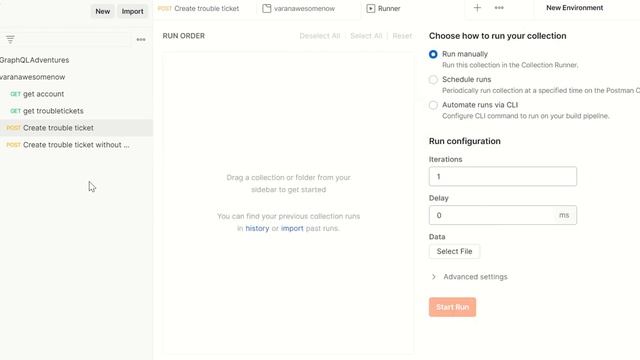Open New Environment selector
Viewport: 640px width, 360px height.
point(574,8)
